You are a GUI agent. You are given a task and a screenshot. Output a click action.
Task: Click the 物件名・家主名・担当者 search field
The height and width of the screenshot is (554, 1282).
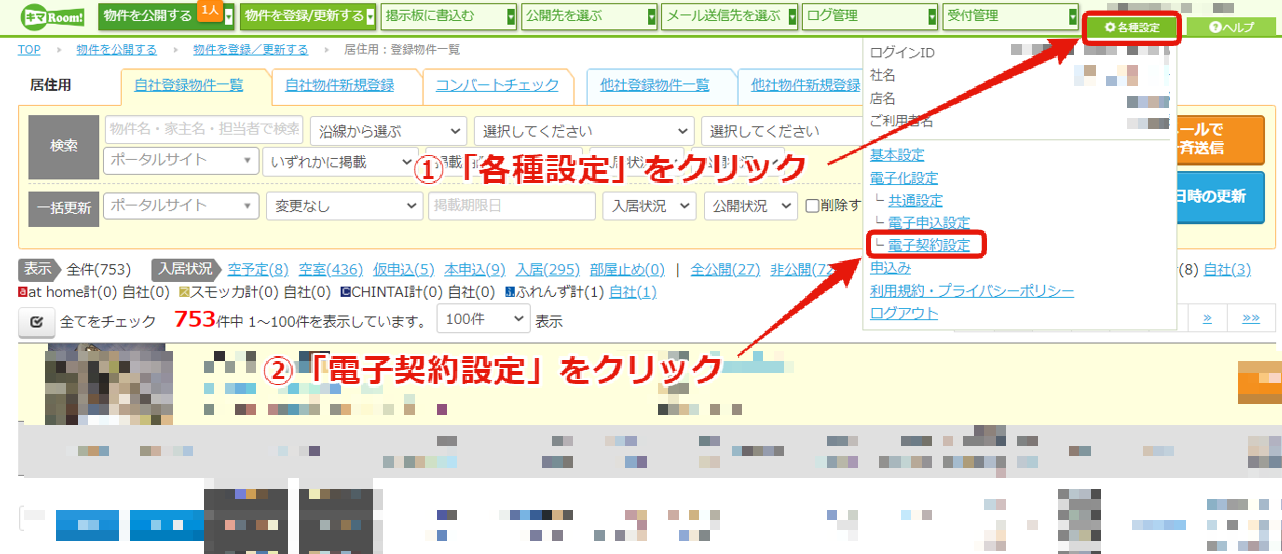pos(204,130)
